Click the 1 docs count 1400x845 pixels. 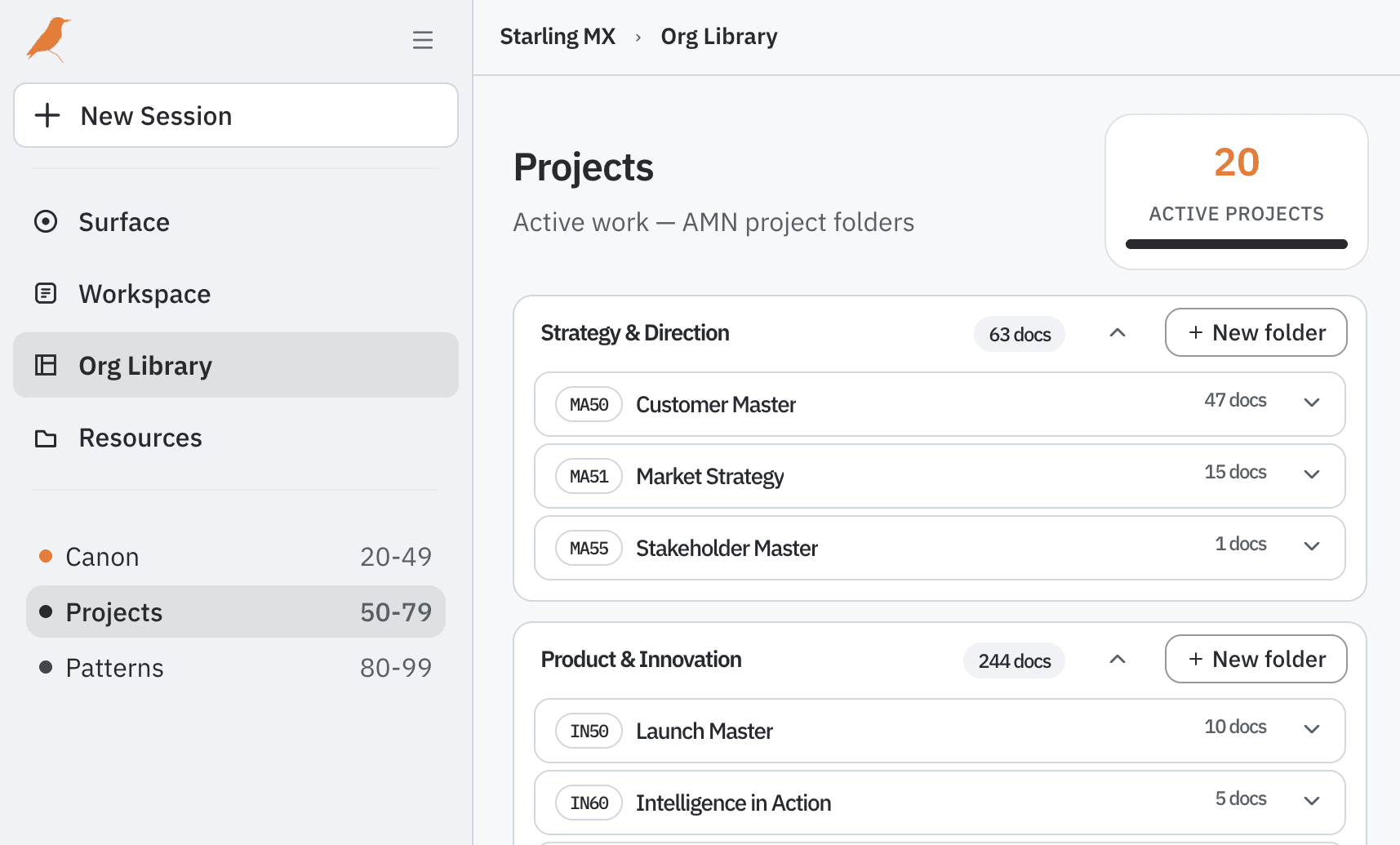point(1241,544)
